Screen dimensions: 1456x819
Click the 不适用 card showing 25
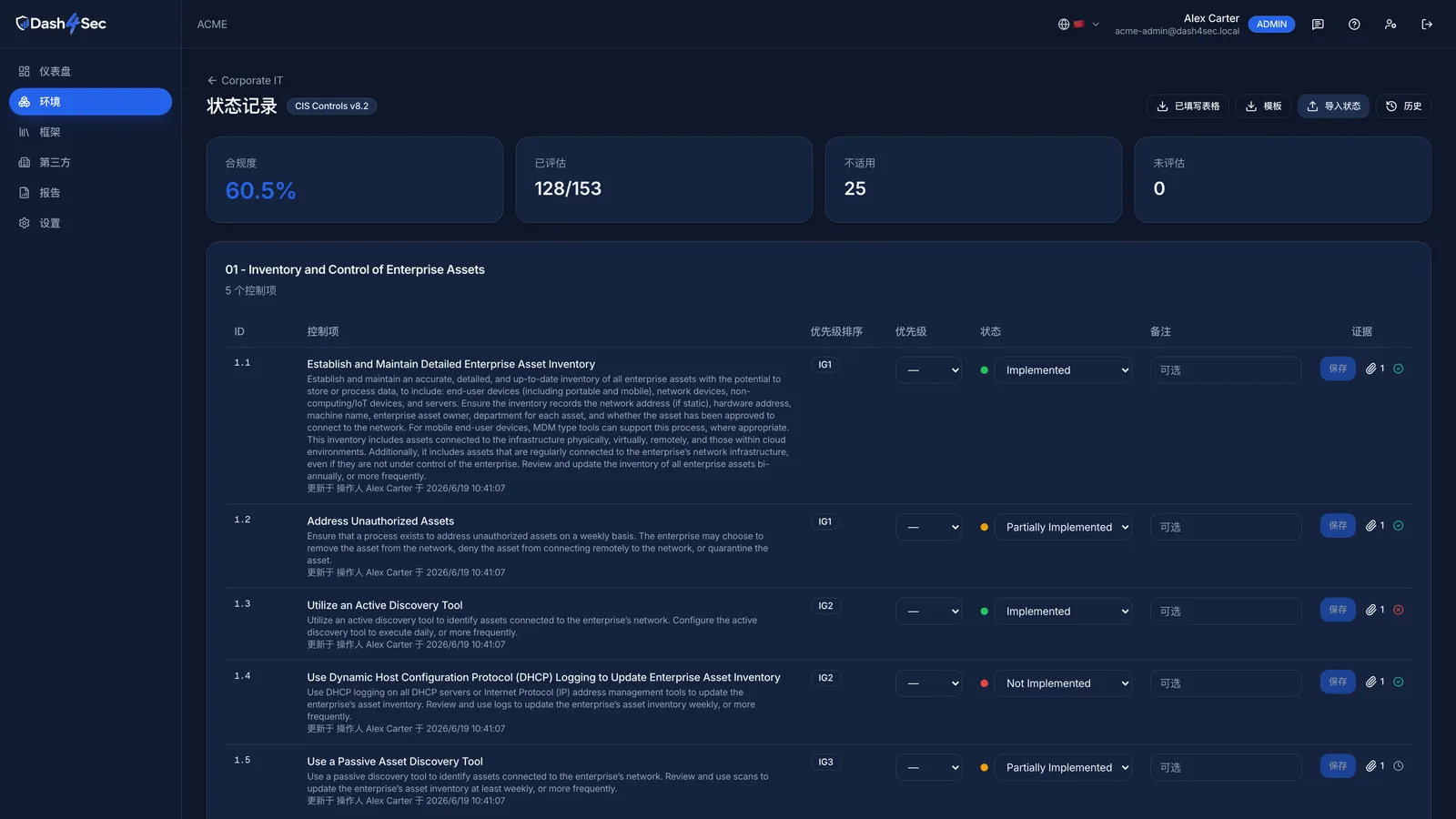[x=973, y=179]
